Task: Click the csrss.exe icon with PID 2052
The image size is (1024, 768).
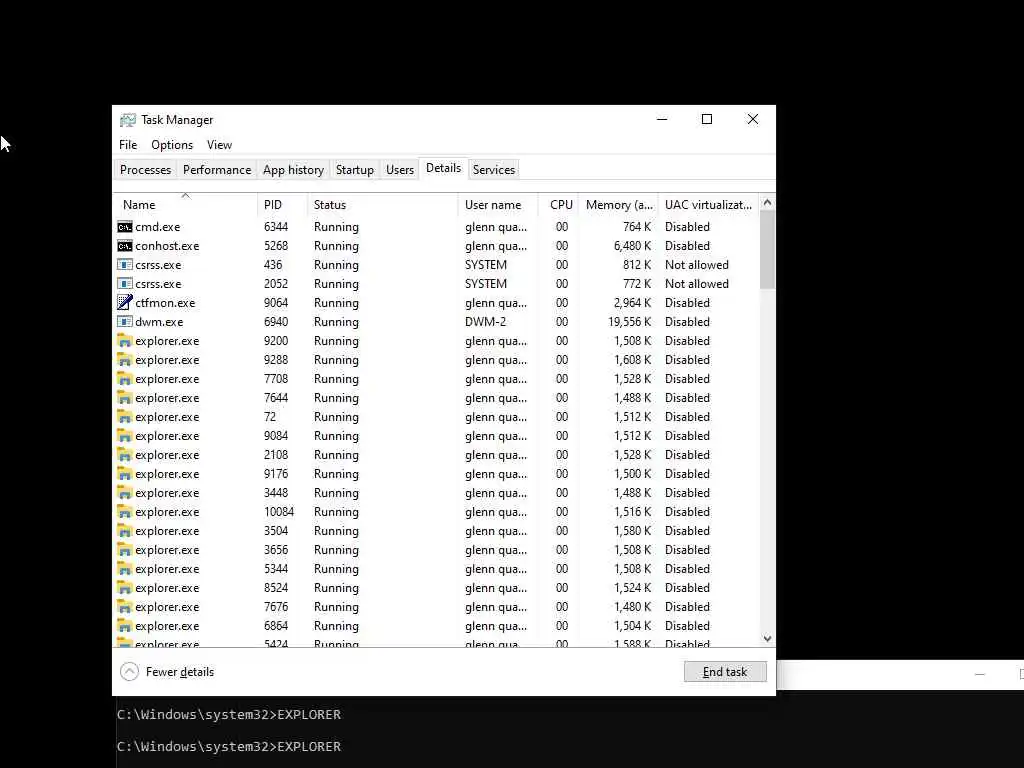Action: (124, 283)
